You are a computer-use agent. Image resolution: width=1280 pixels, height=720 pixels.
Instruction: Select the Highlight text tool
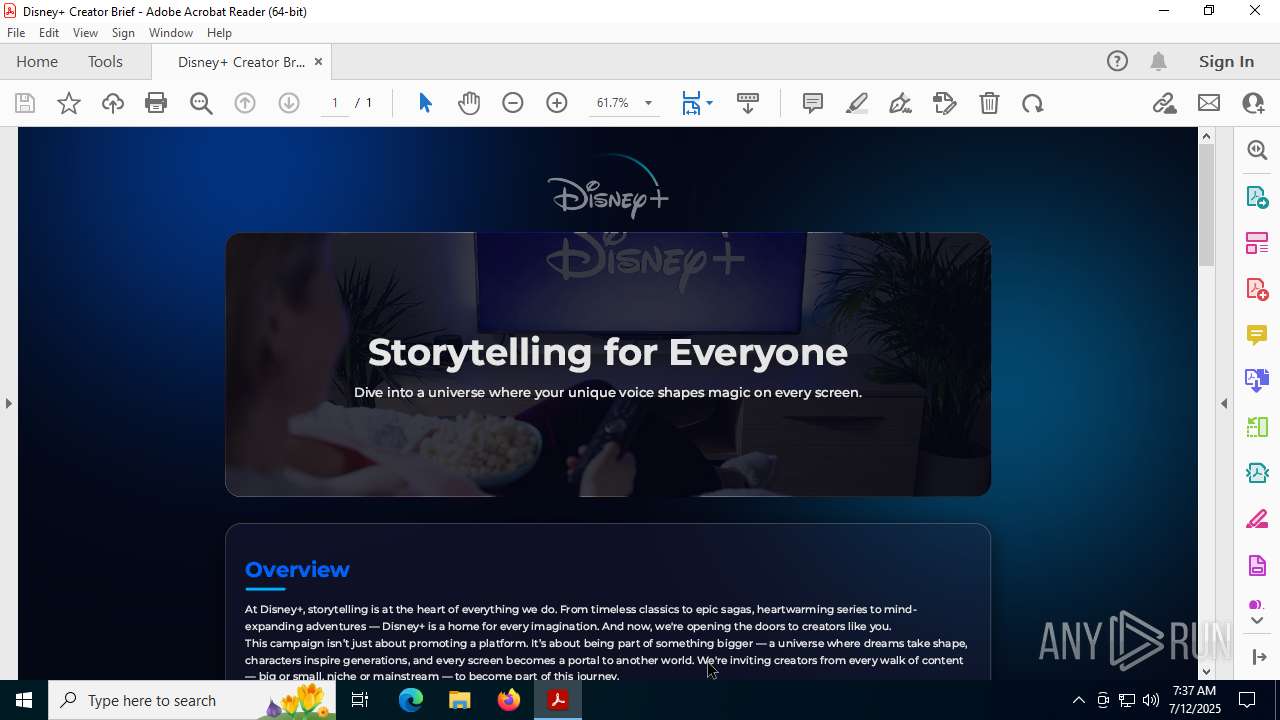857,103
